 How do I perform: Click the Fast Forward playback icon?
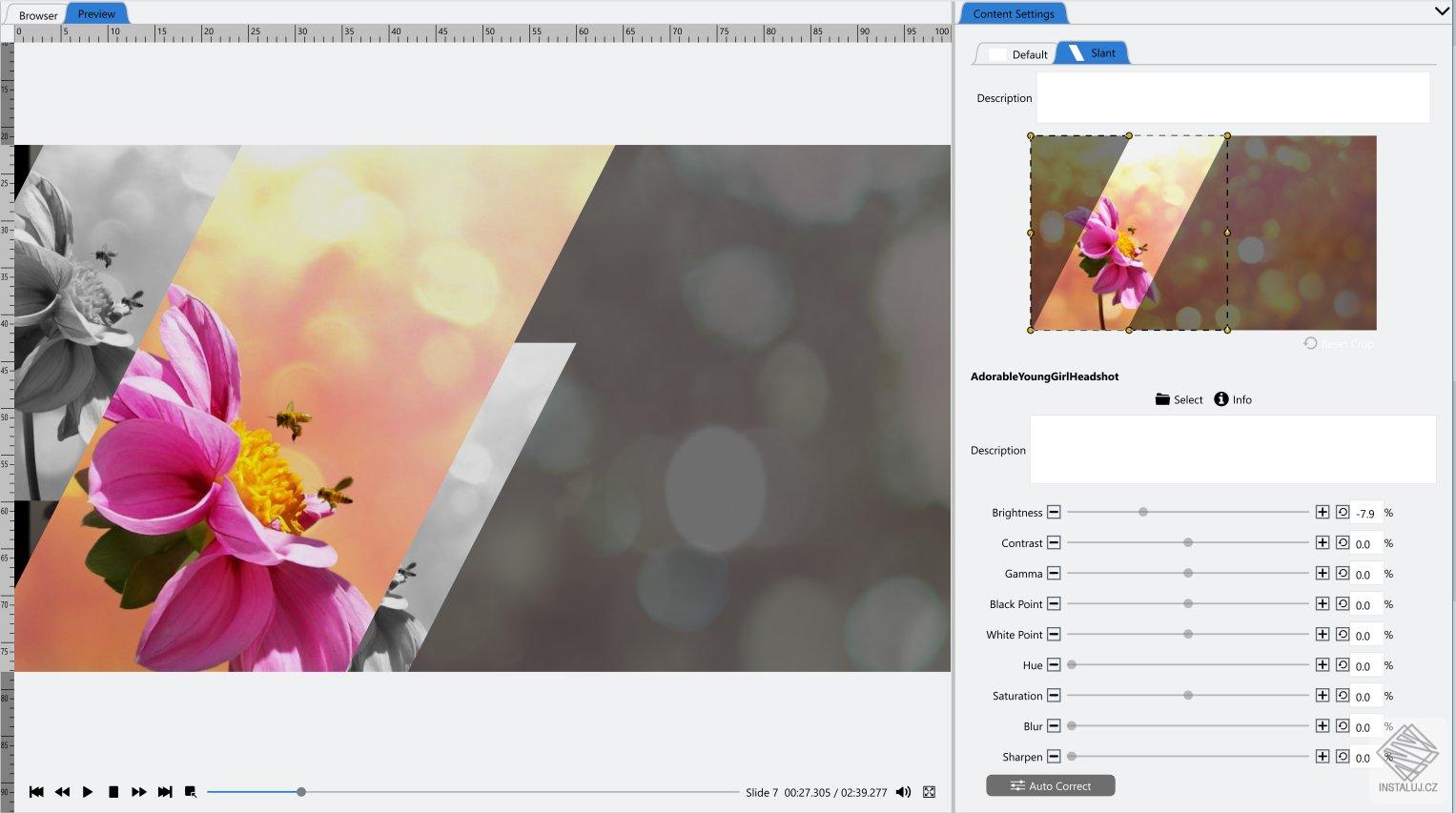click(x=139, y=791)
